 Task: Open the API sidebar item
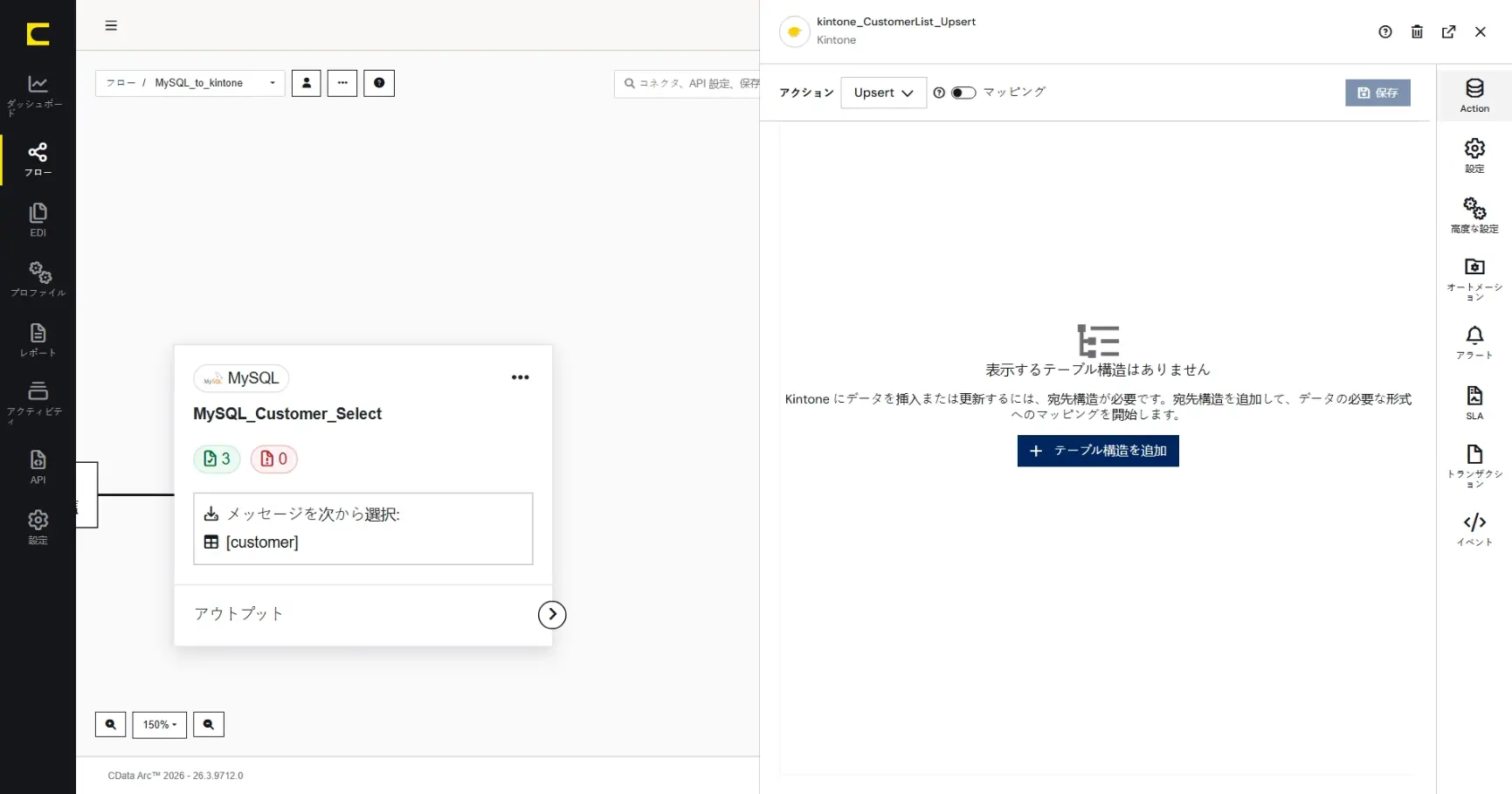(x=38, y=466)
